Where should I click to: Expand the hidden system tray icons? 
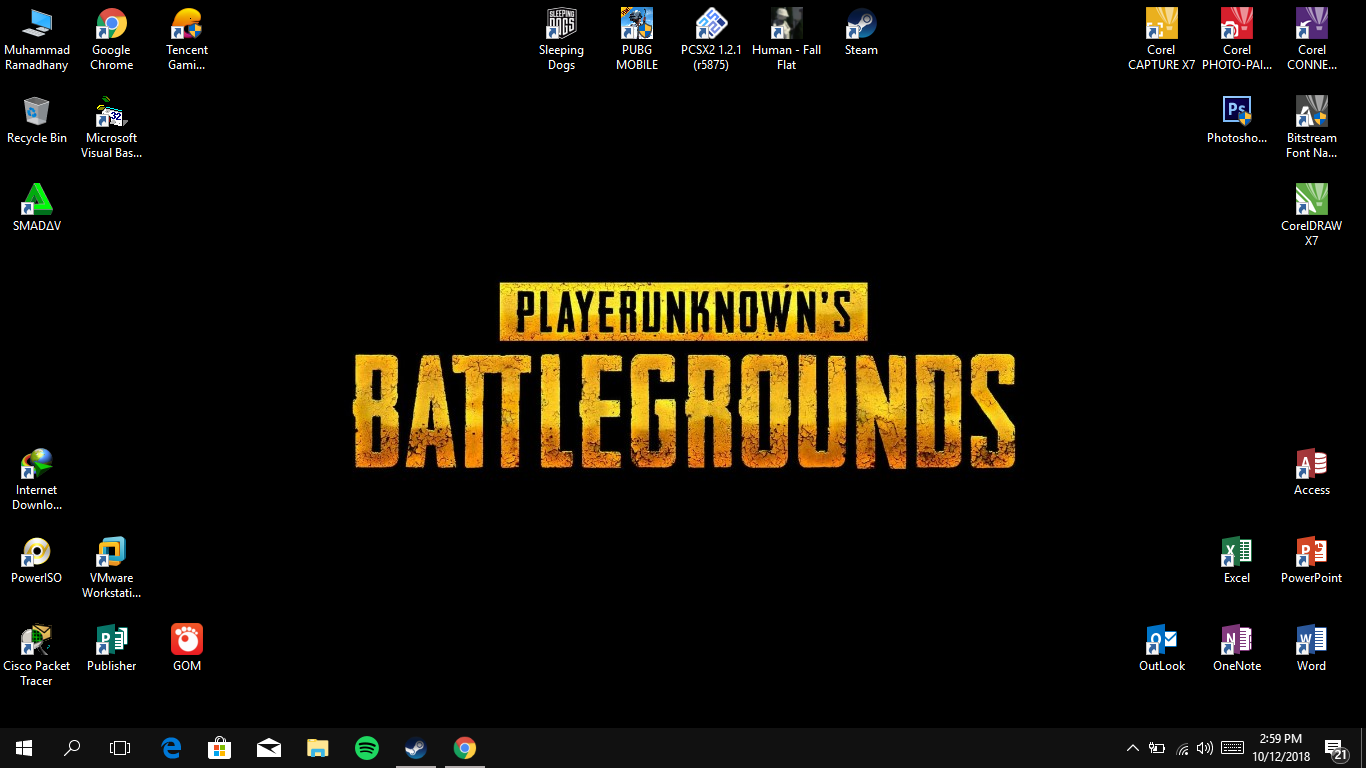pos(1132,748)
